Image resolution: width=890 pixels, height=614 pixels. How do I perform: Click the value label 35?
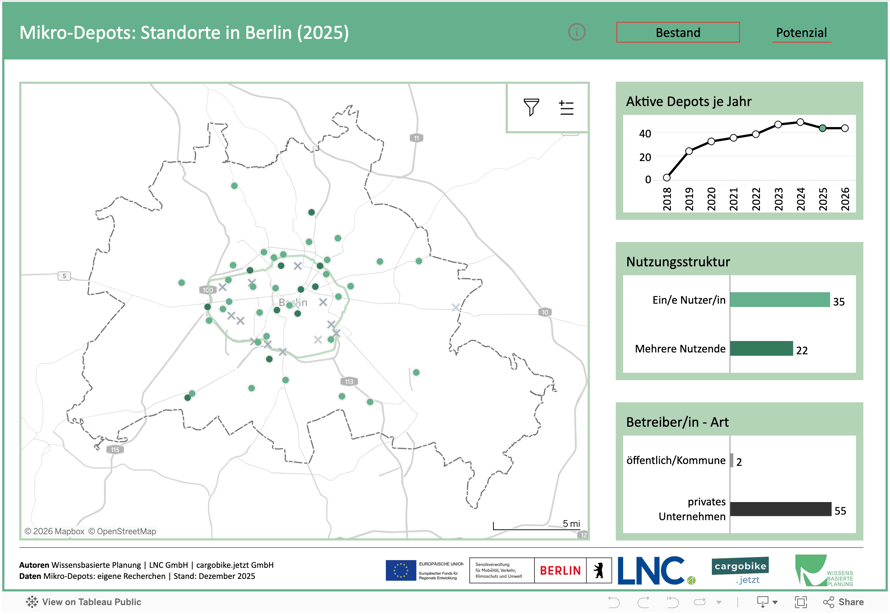[x=839, y=302]
